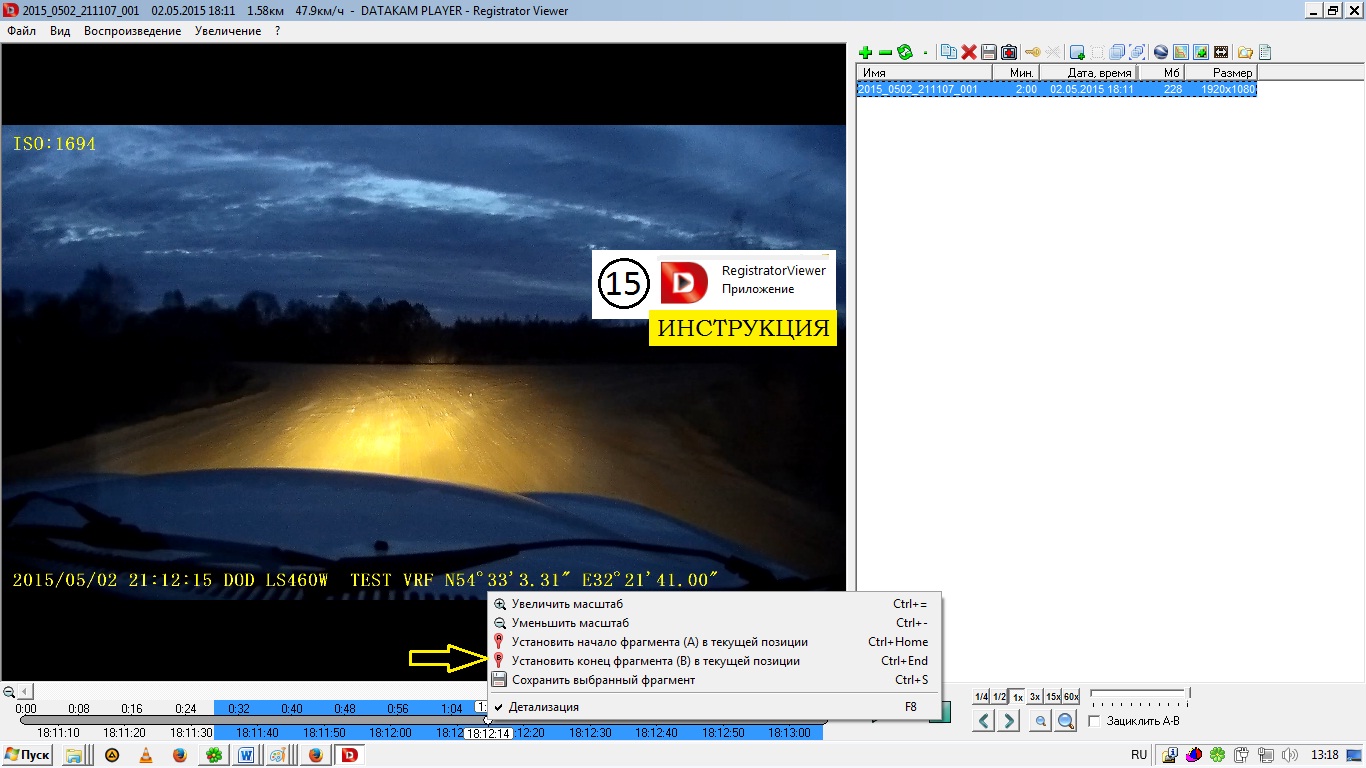Click the film strip icon in toolbar
The width and height of the screenshot is (1366, 768).
(1221, 53)
